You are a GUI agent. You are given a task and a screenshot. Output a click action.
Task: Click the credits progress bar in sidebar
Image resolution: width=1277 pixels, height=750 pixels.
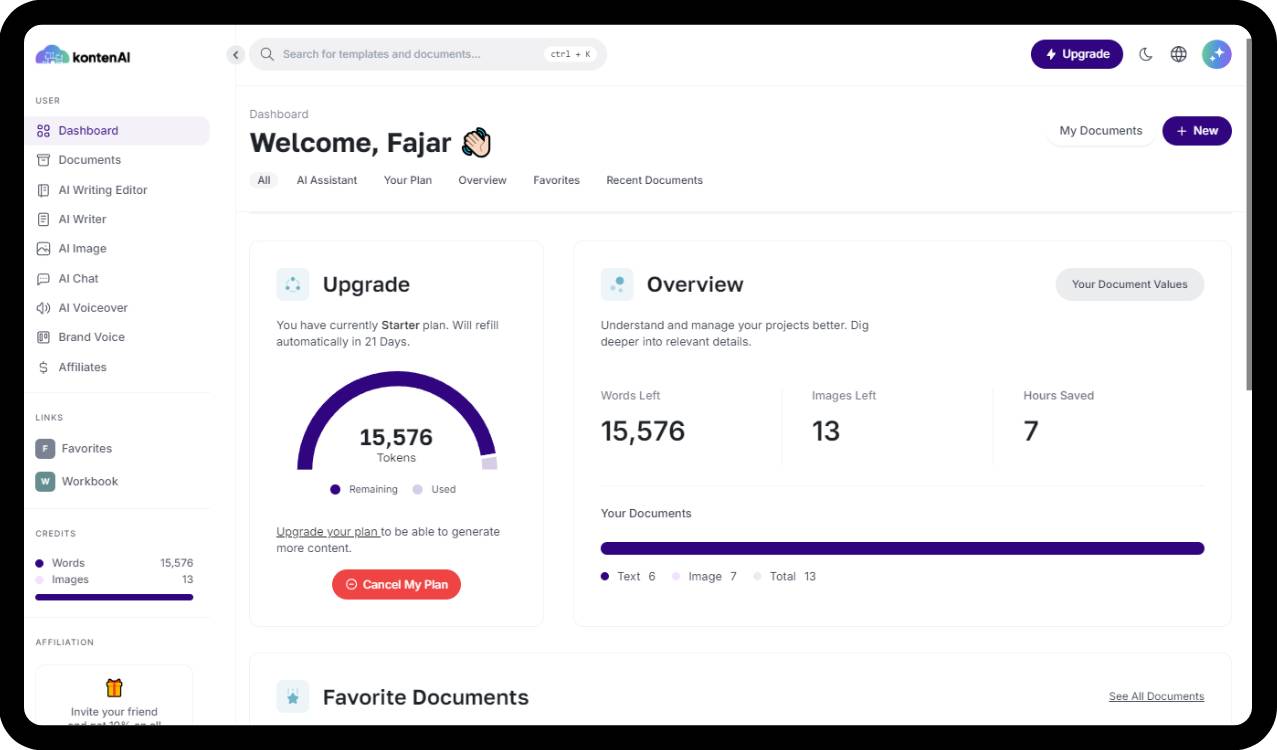[114, 597]
